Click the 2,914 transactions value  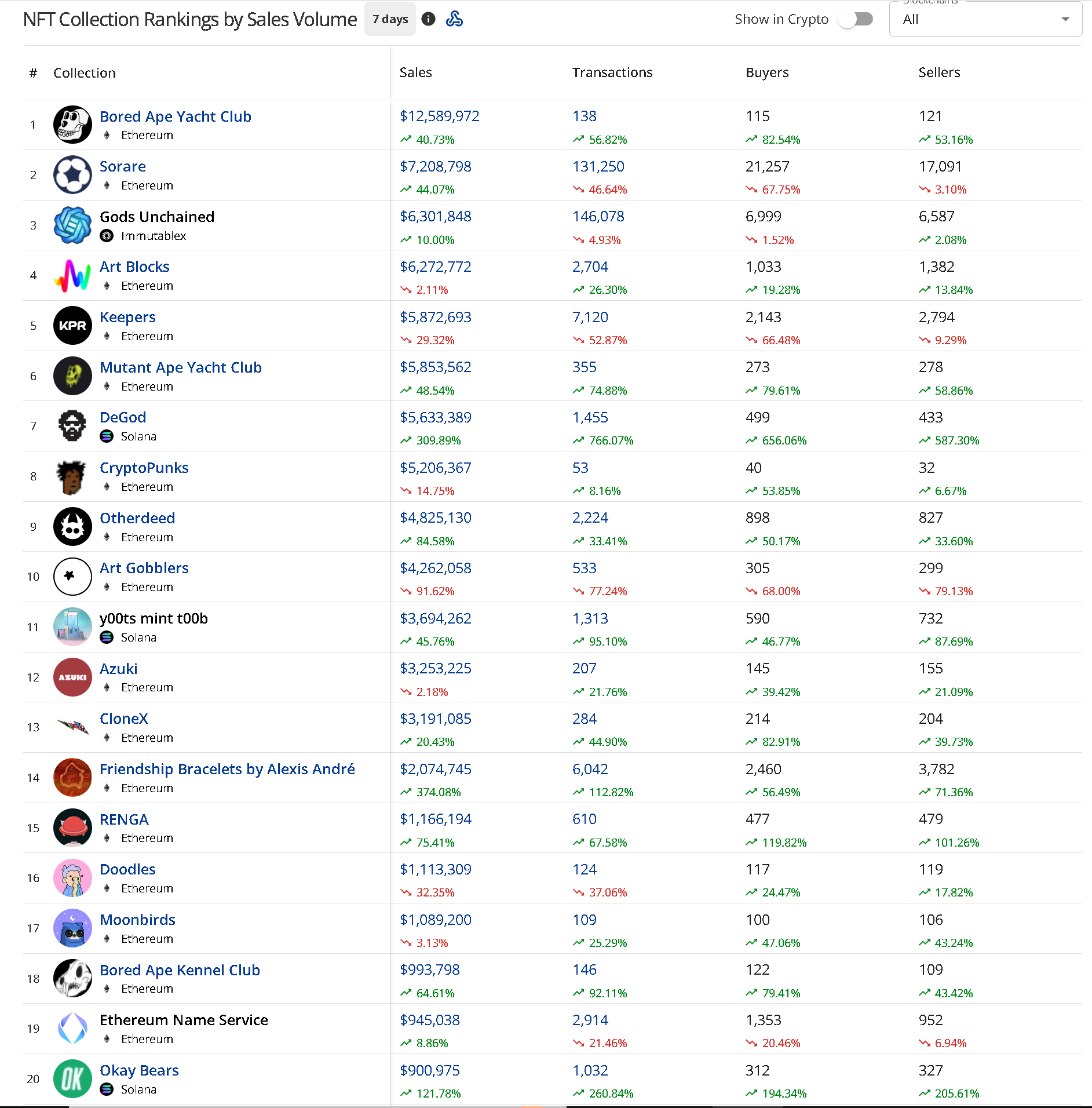coord(590,1020)
